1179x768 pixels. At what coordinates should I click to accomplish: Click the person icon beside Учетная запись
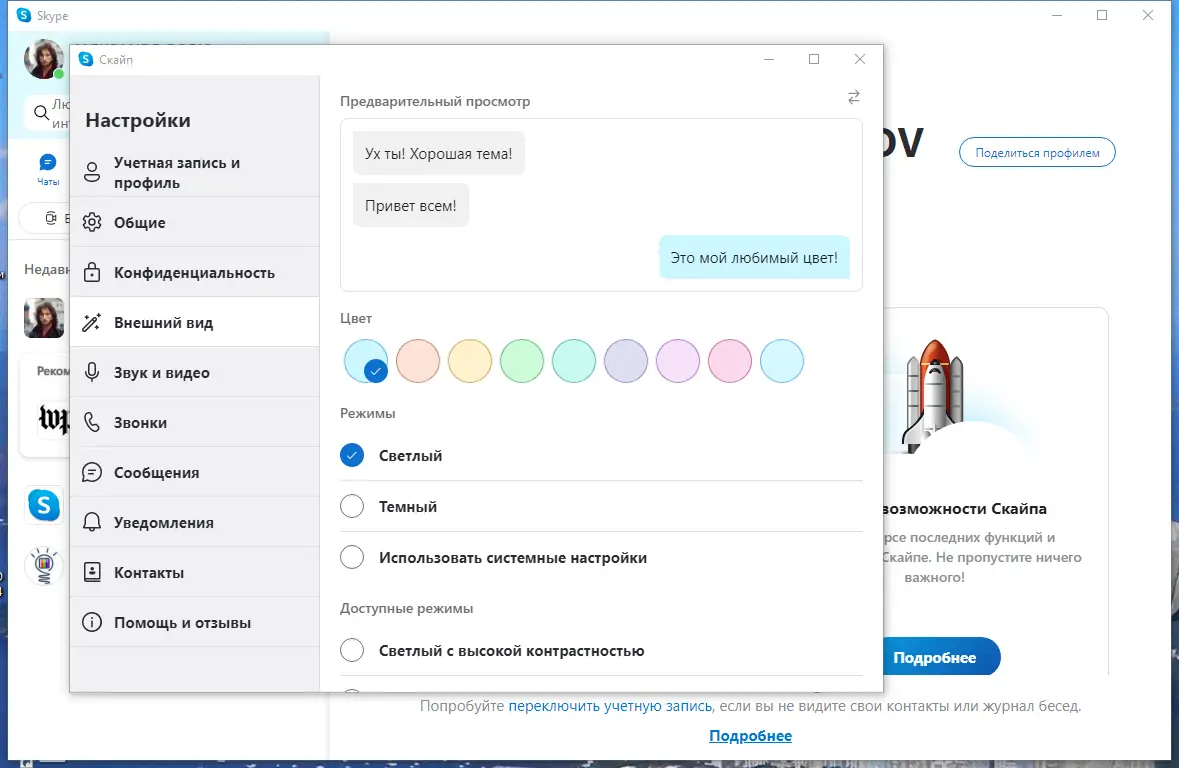92,172
